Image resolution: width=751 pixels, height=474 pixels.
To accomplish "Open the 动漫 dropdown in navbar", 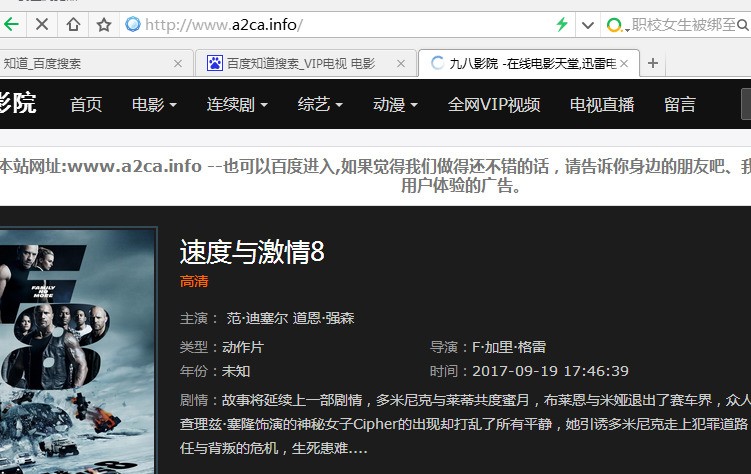I will tap(395, 104).
